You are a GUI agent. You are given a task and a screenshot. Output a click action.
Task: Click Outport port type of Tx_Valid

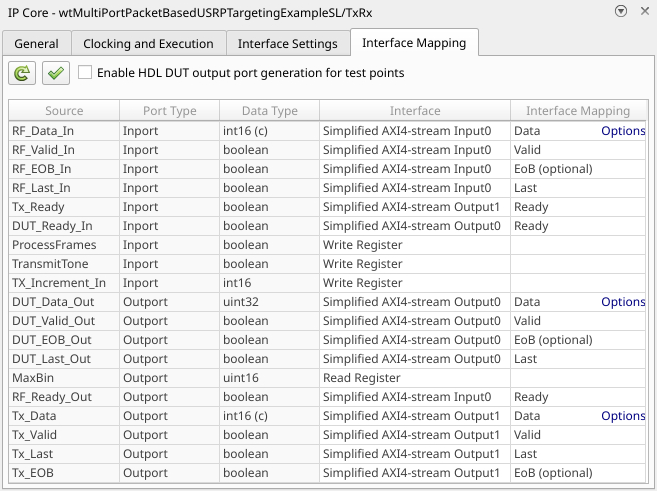170,435
